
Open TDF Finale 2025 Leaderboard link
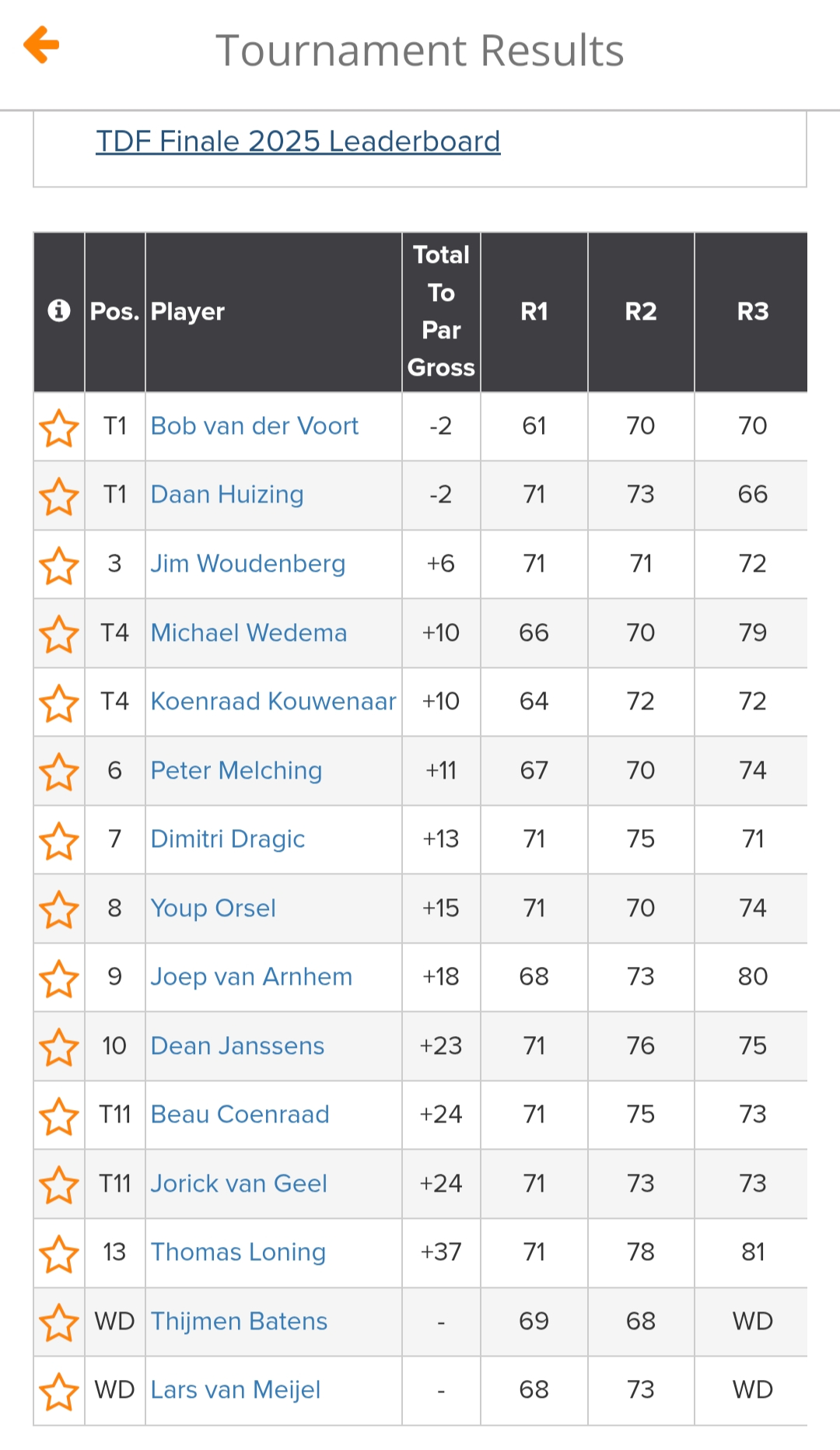298,142
